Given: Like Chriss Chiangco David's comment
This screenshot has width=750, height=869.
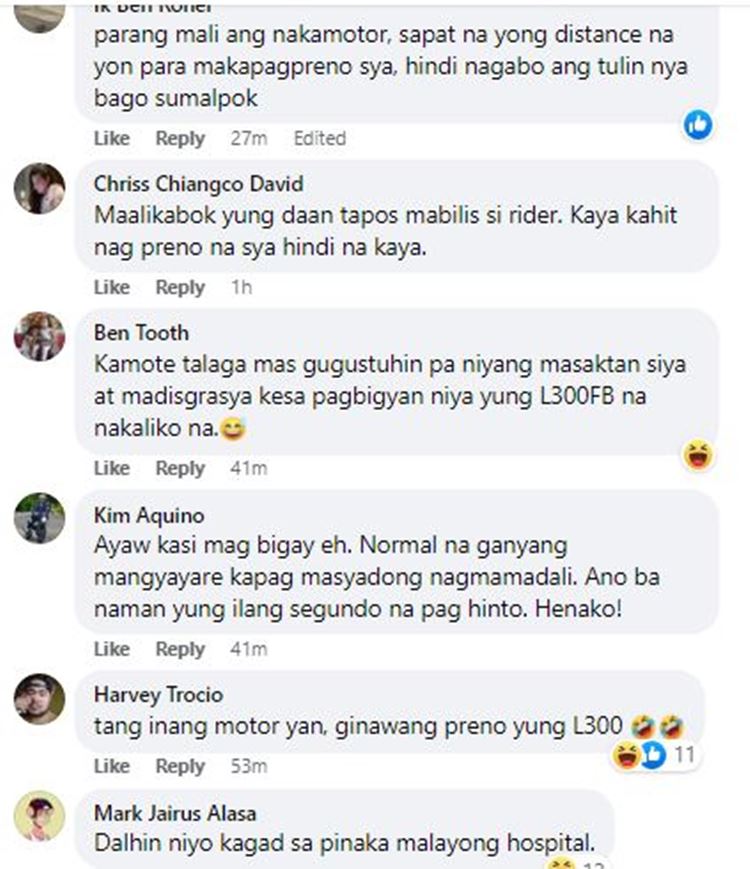Looking at the screenshot, I should [x=112, y=287].
